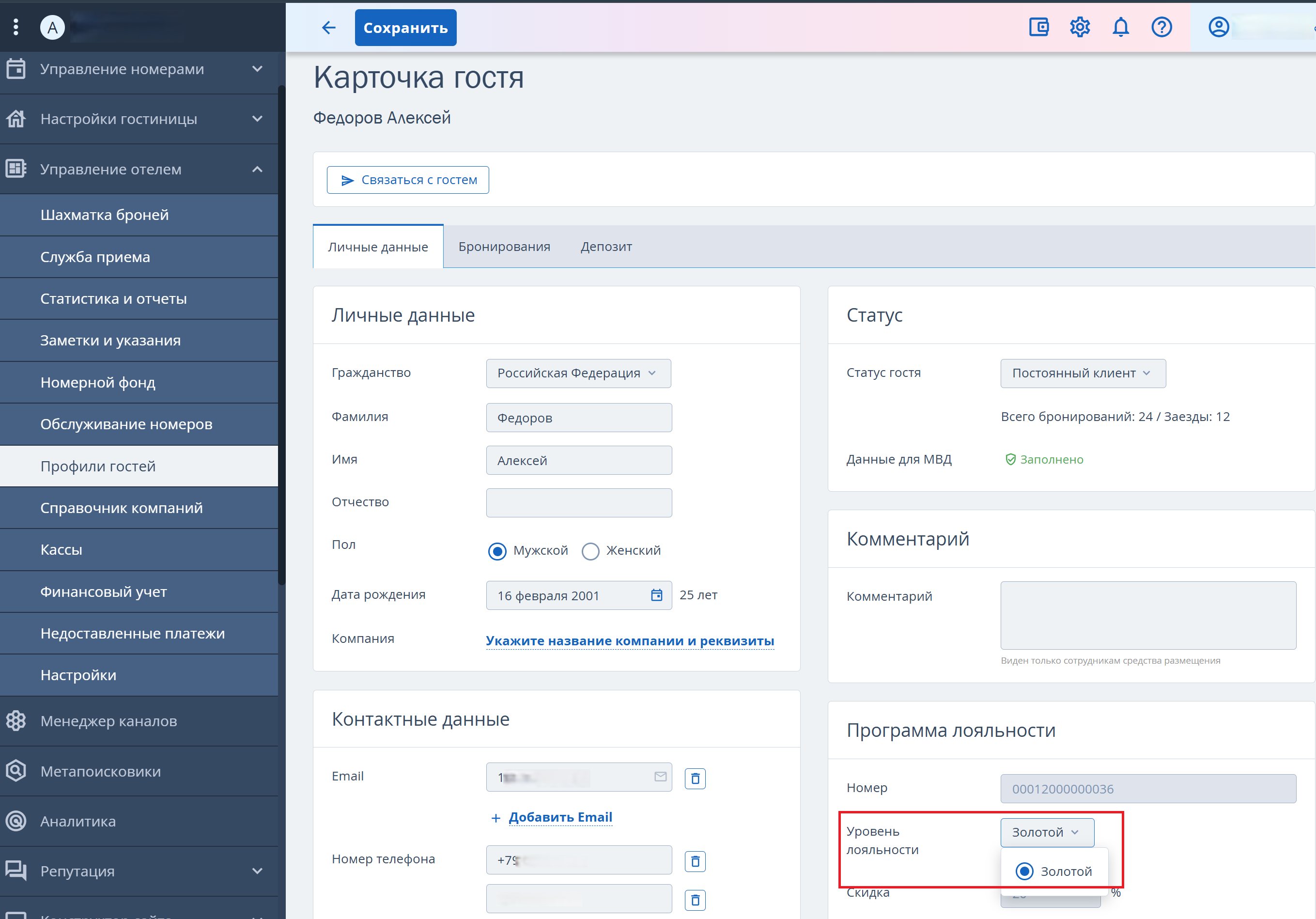Select the Мужской gender radio button

497,551
